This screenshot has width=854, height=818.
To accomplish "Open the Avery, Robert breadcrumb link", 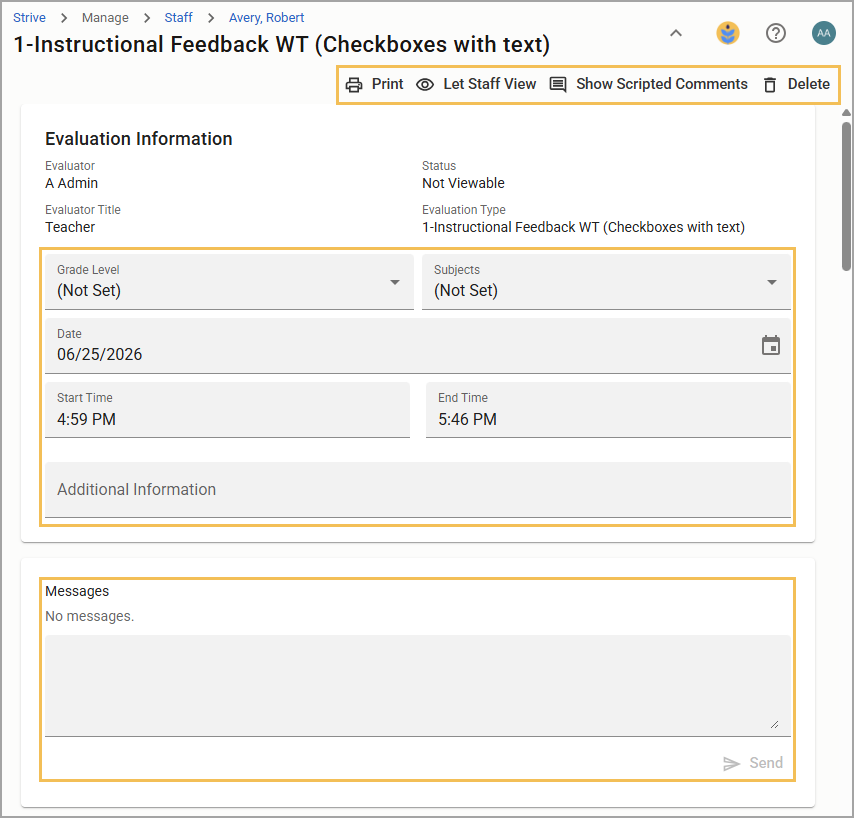I will click(x=266, y=17).
